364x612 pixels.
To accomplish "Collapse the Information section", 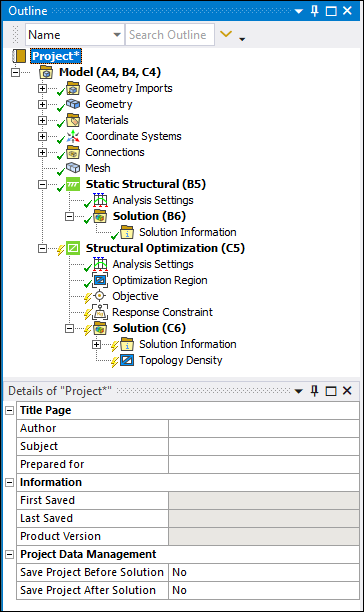I will pos(10,482).
